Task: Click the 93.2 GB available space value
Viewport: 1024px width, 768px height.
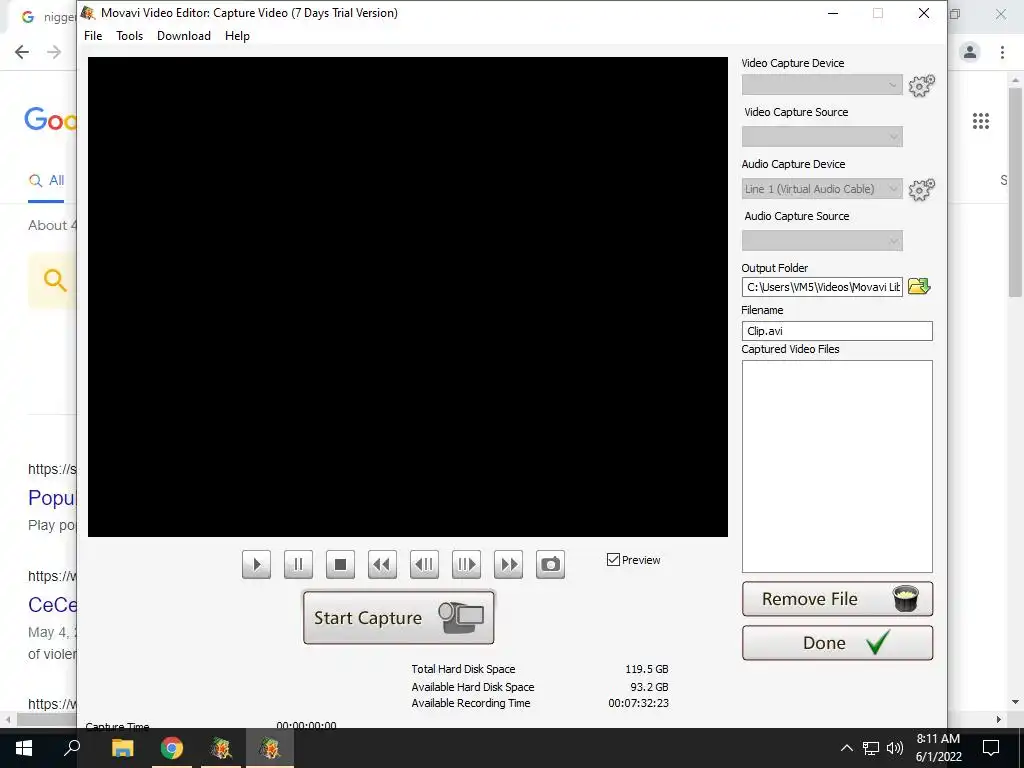Action: pyautogui.click(x=649, y=687)
